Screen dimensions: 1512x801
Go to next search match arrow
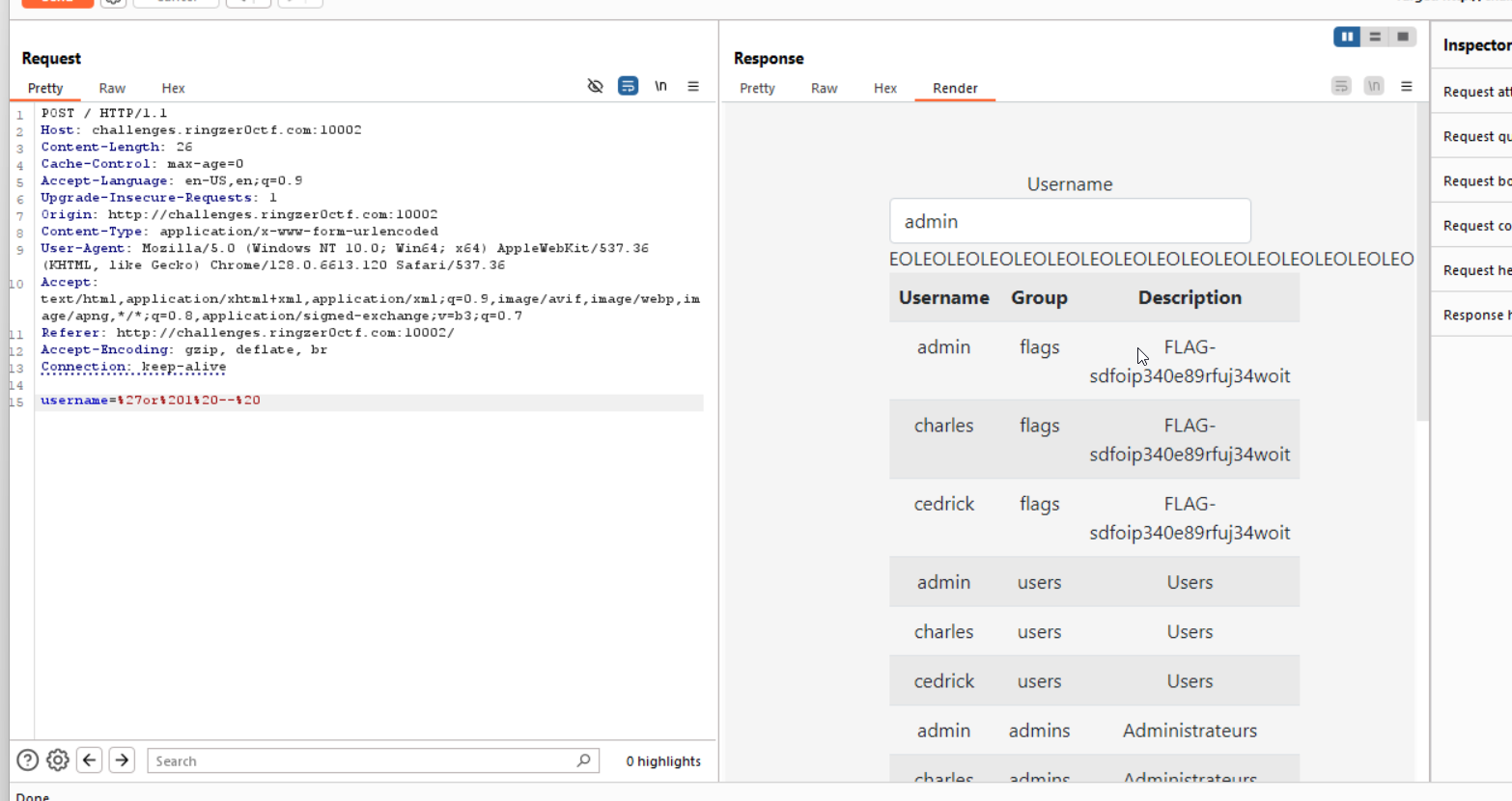(122, 760)
